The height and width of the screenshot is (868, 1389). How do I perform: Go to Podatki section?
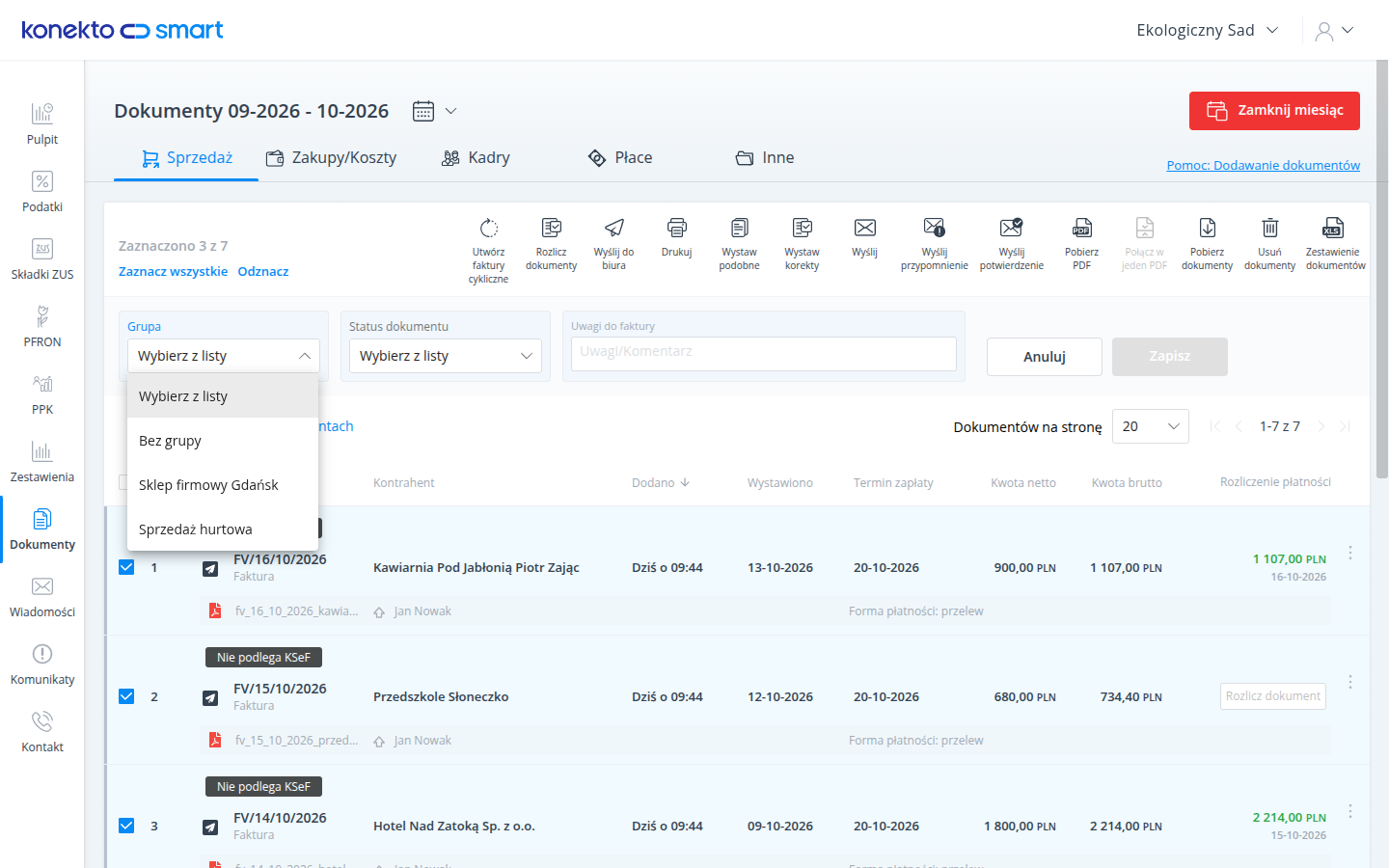coord(42,192)
